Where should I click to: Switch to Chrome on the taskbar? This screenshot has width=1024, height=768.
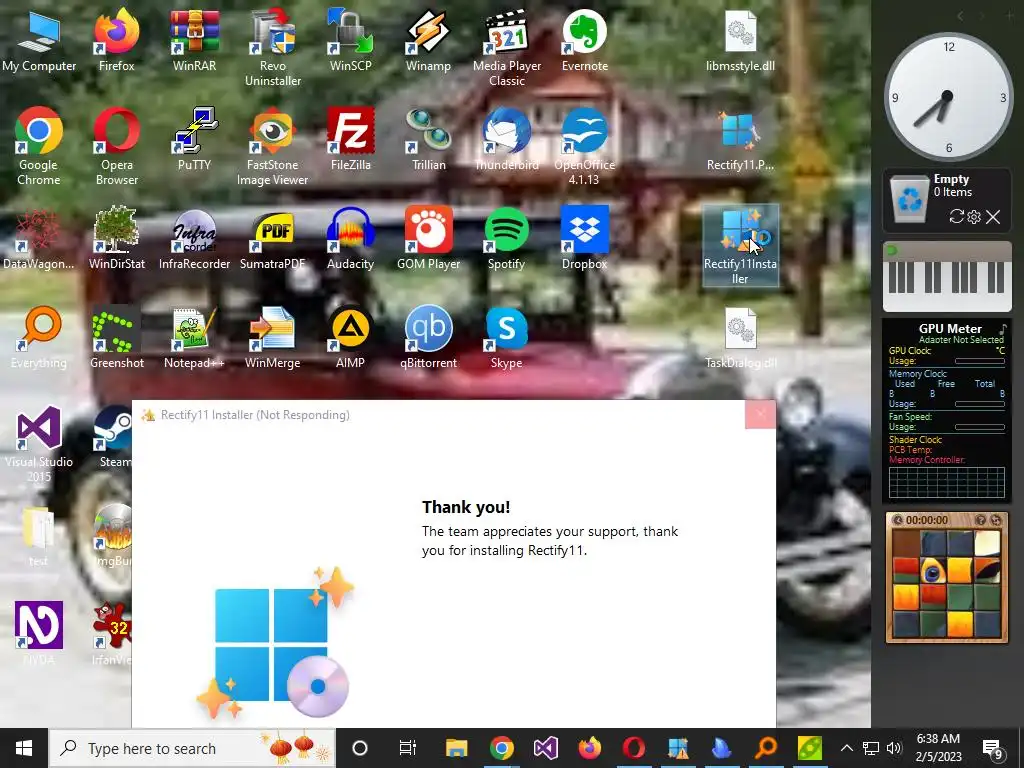coord(502,748)
